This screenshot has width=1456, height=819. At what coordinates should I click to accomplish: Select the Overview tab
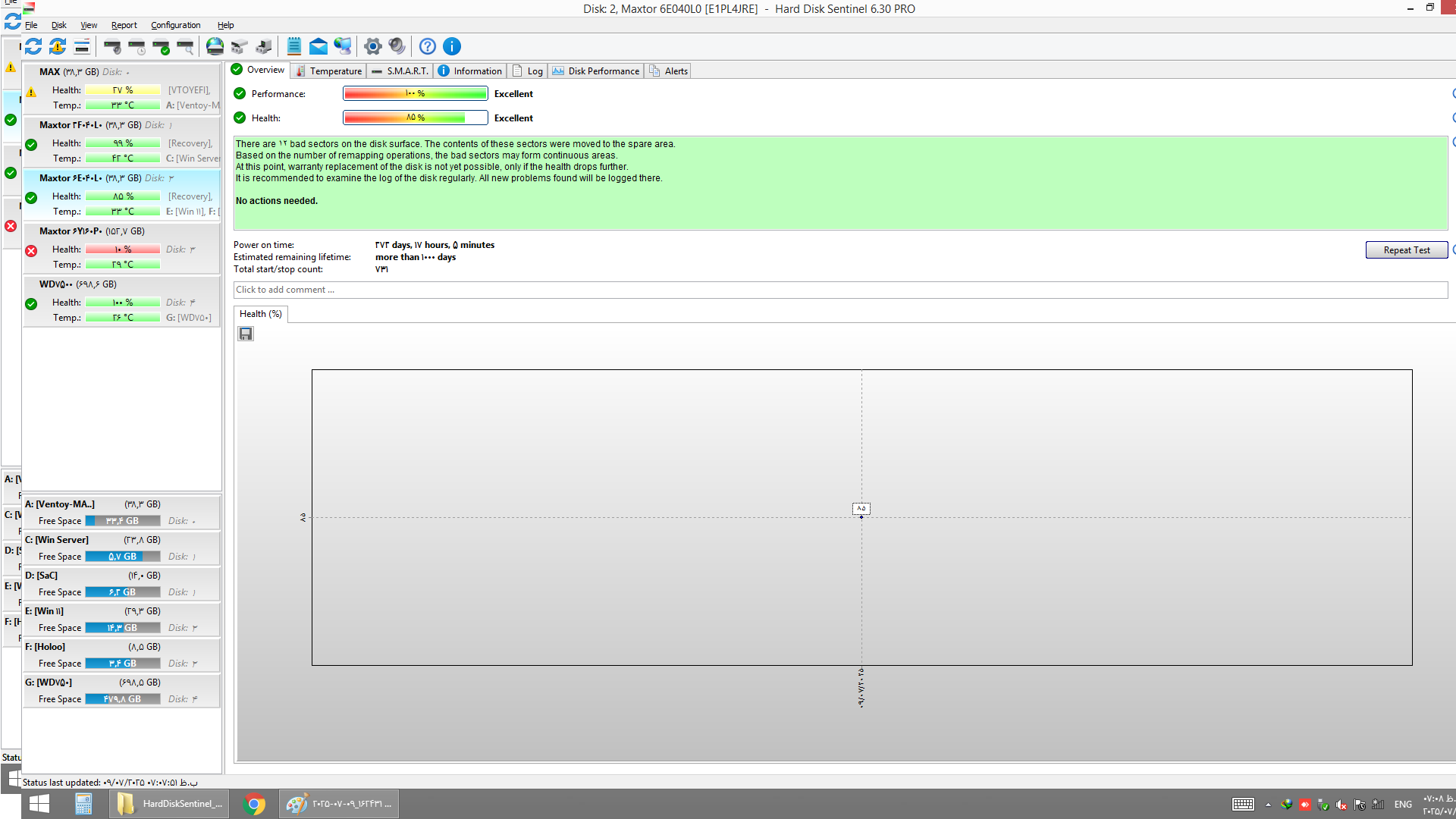click(259, 70)
